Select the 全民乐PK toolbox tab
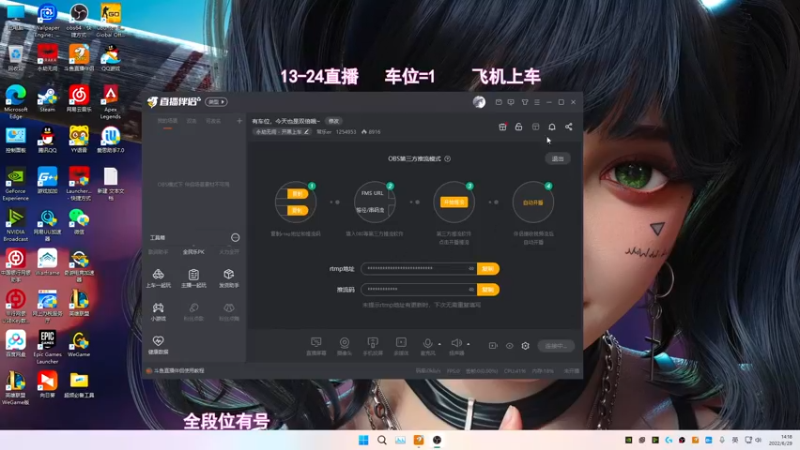The height and width of the screenshot is (450, 800). click(x=193, y=252)
